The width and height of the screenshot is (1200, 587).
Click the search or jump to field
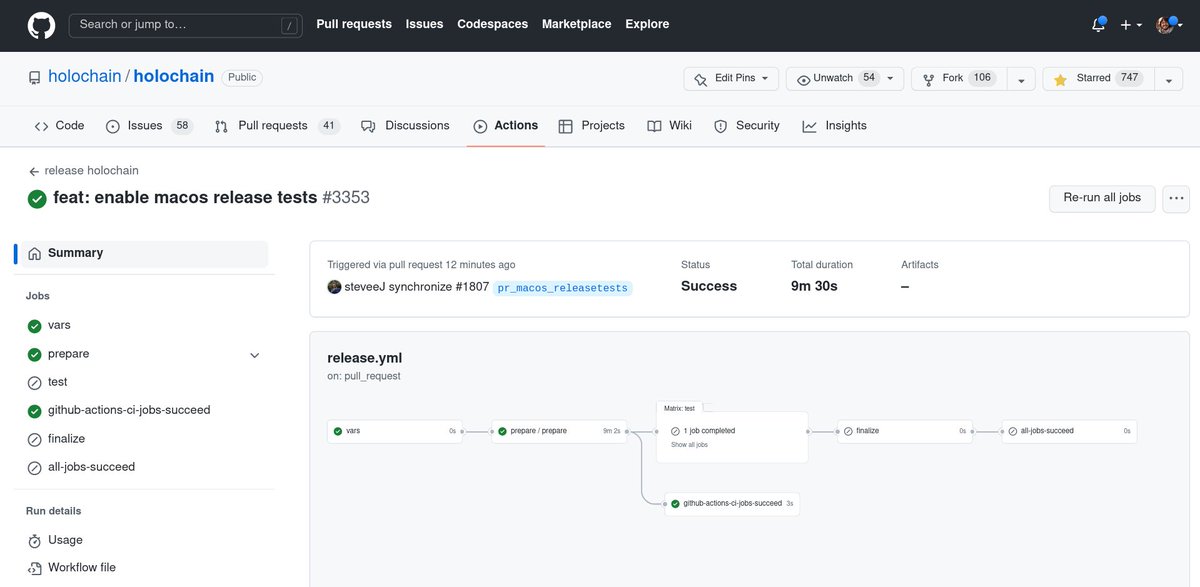(186, 25)
